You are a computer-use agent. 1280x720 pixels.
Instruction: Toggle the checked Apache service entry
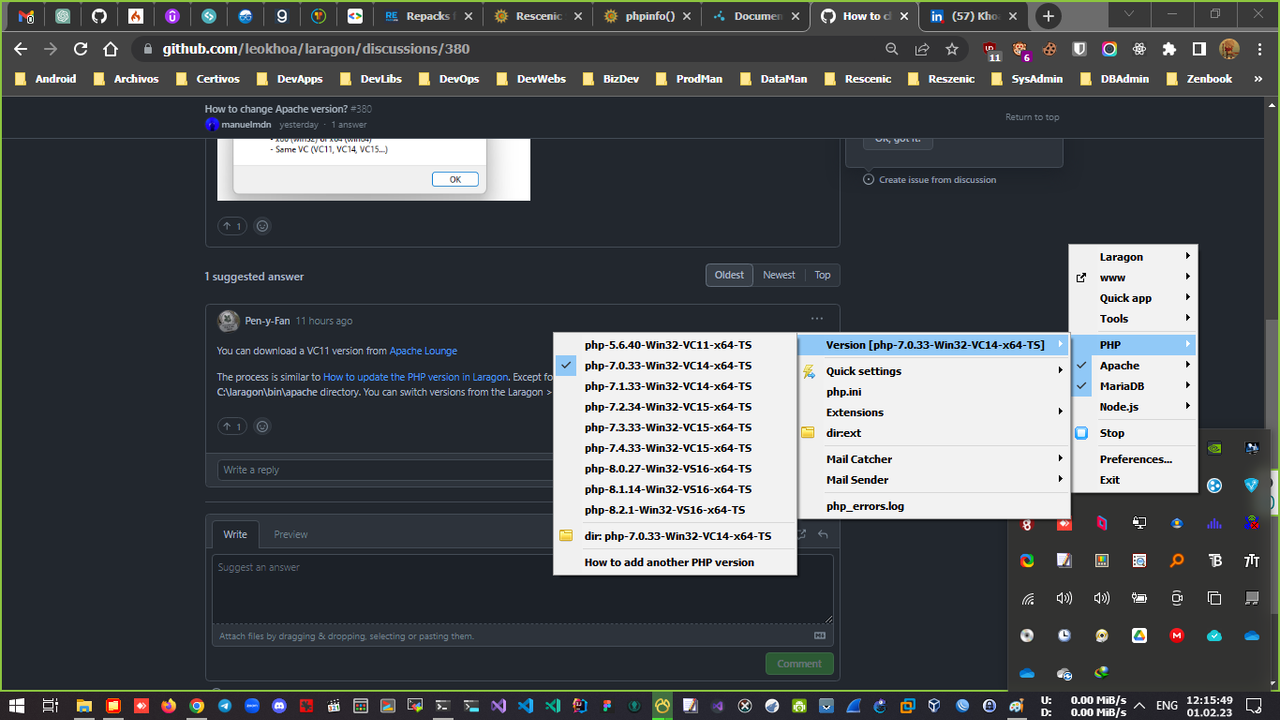[1134, 366]
